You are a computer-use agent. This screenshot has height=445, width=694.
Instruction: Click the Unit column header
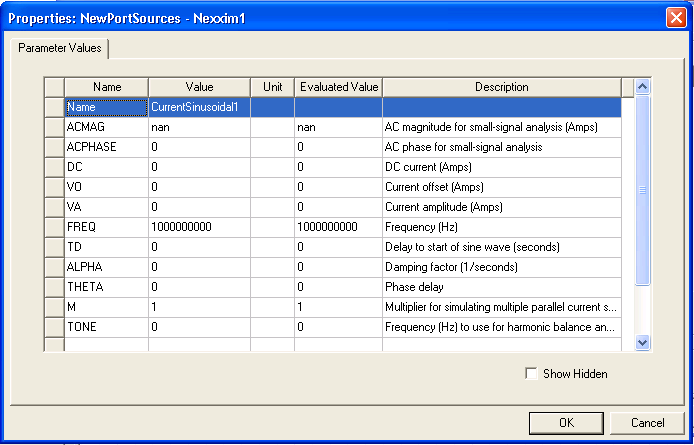click(272, 87)
